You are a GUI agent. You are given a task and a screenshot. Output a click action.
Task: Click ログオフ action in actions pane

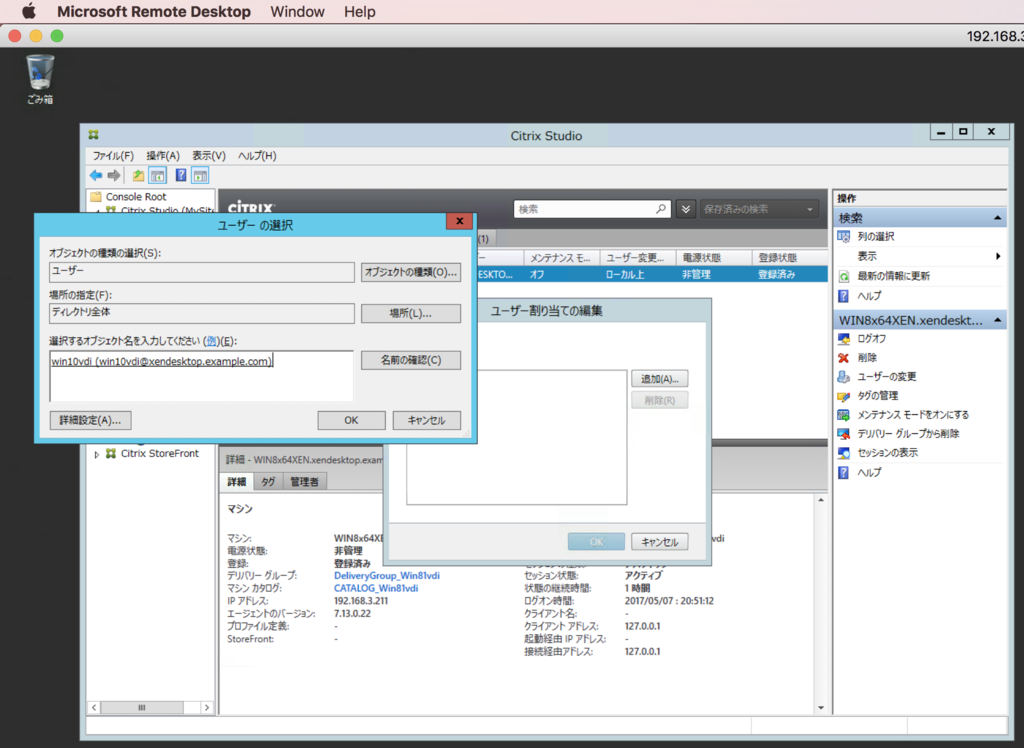tap(871, 338)
